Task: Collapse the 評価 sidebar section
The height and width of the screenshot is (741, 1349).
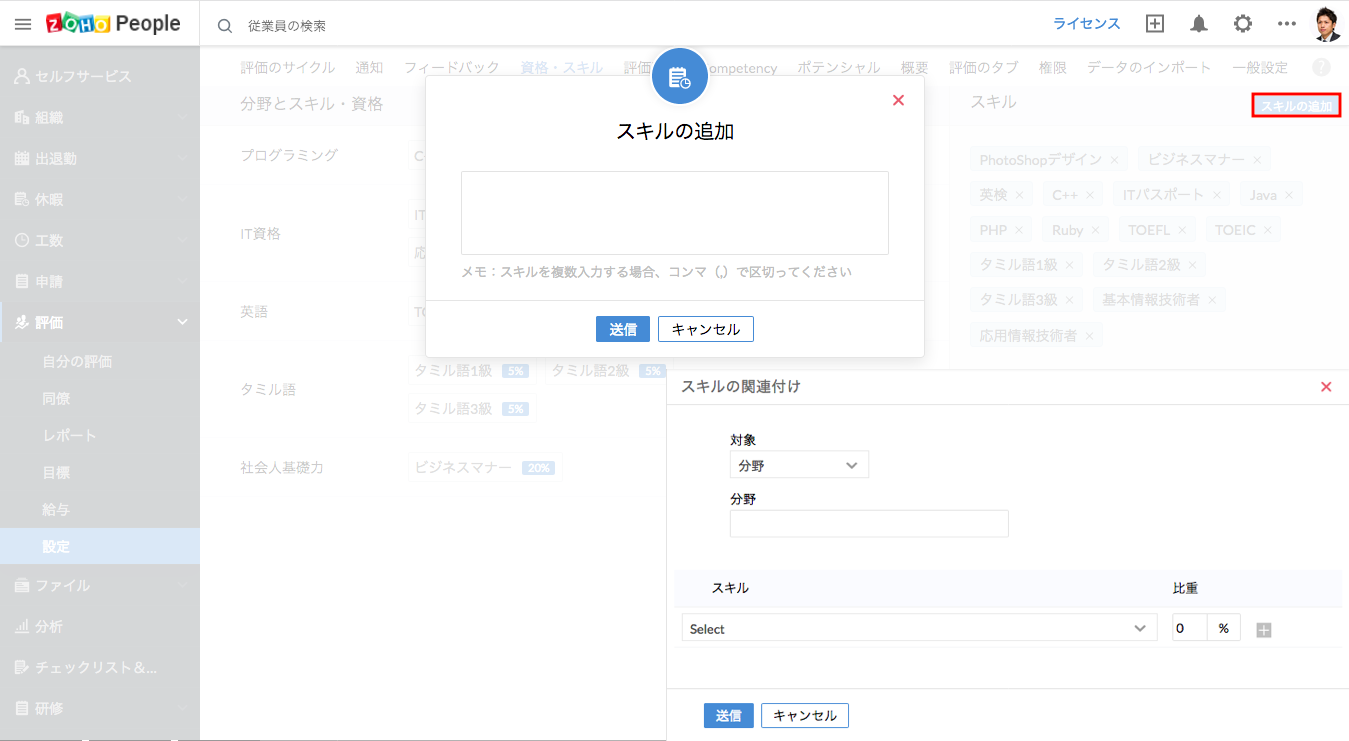Action: pyautogui.click(x=182, y=322)
